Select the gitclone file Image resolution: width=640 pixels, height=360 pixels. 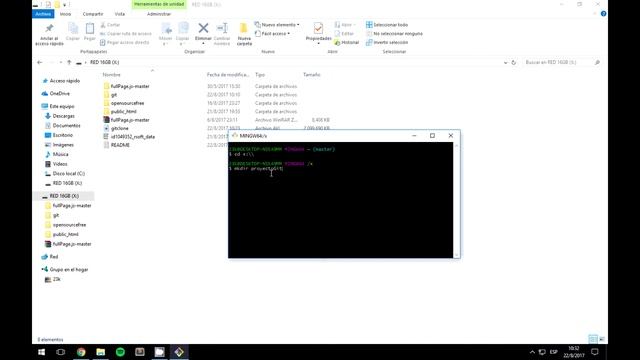point(120,128)
